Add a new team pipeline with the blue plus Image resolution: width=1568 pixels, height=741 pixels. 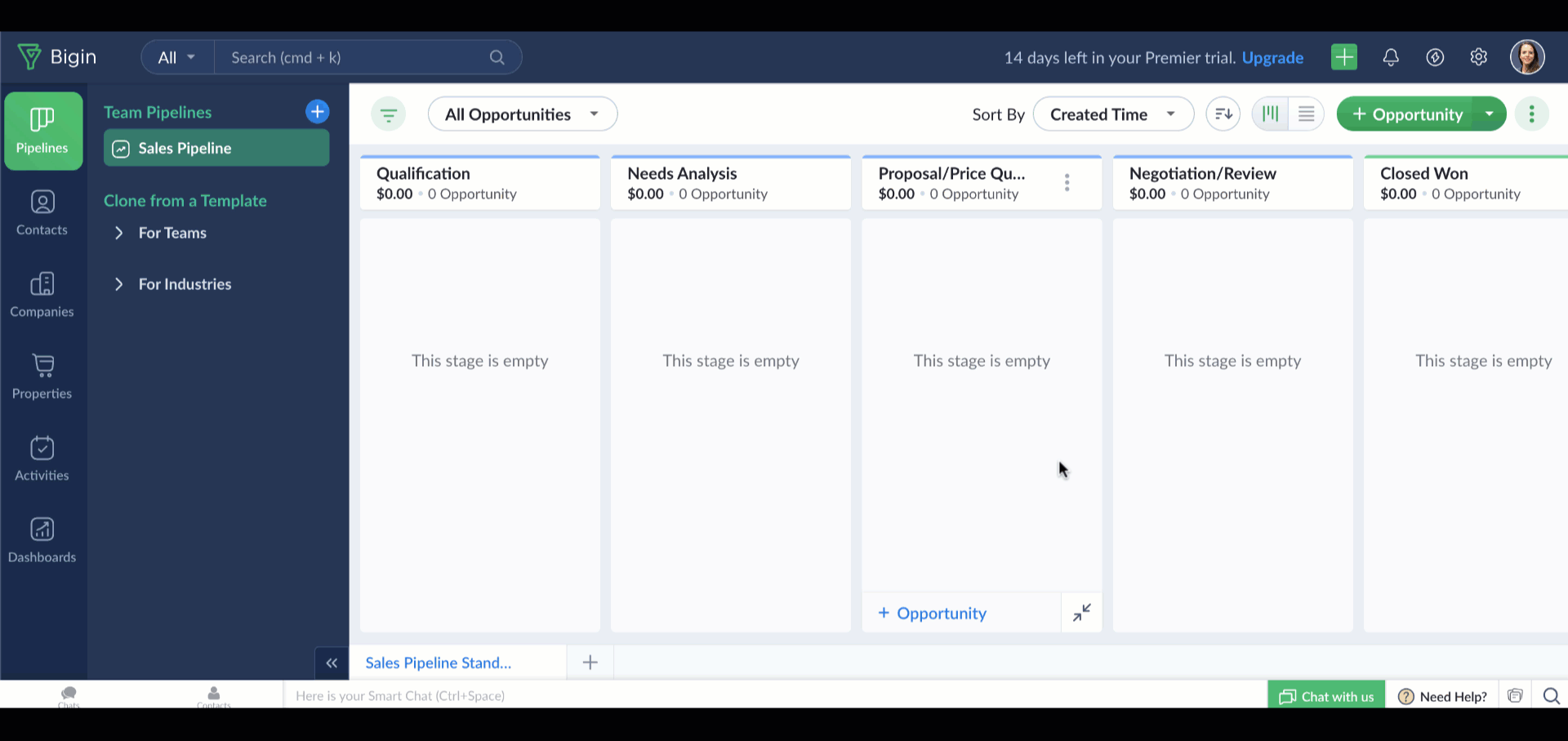(x=318, y=112)
